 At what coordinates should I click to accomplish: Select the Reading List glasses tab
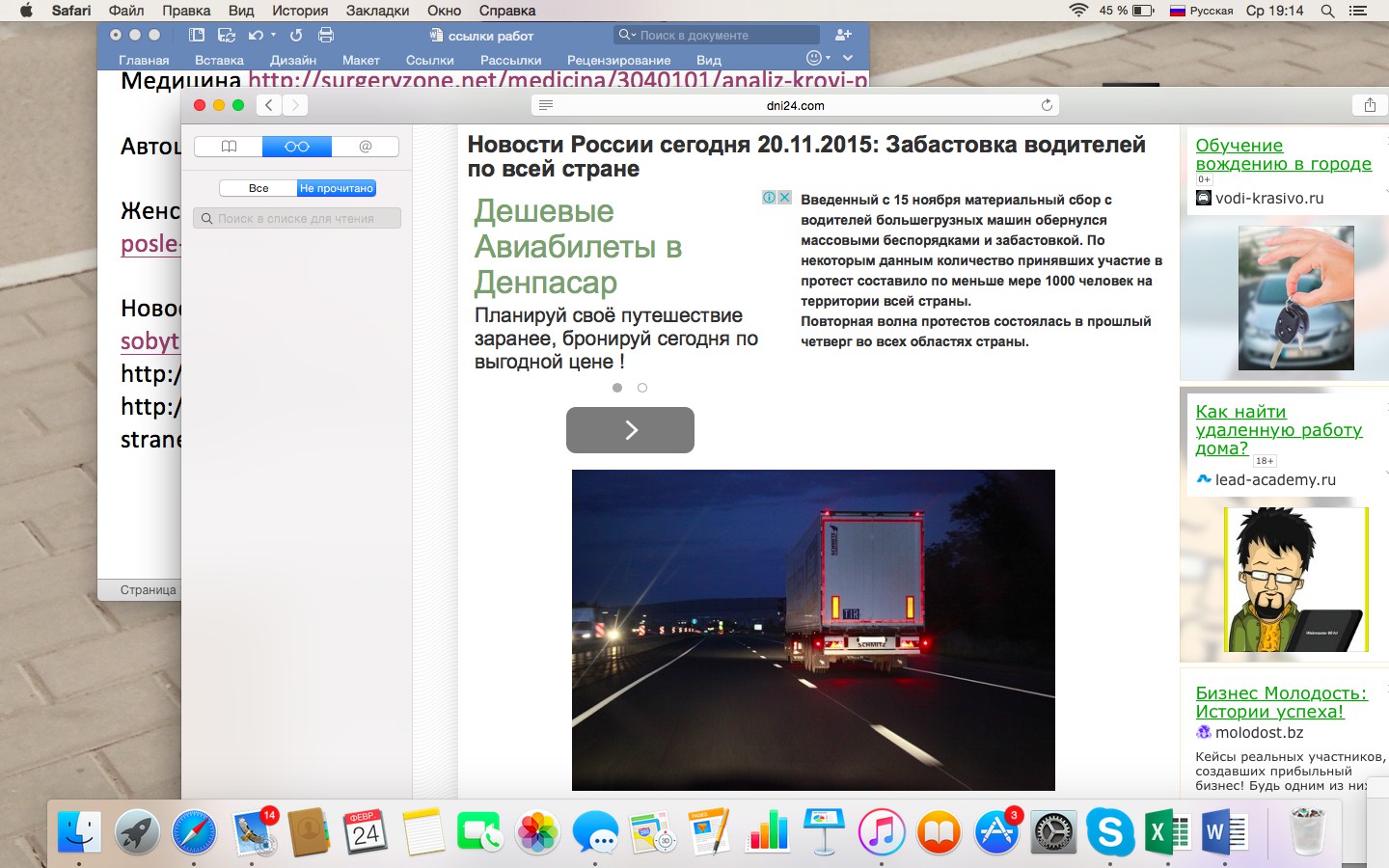click(297, 147)
